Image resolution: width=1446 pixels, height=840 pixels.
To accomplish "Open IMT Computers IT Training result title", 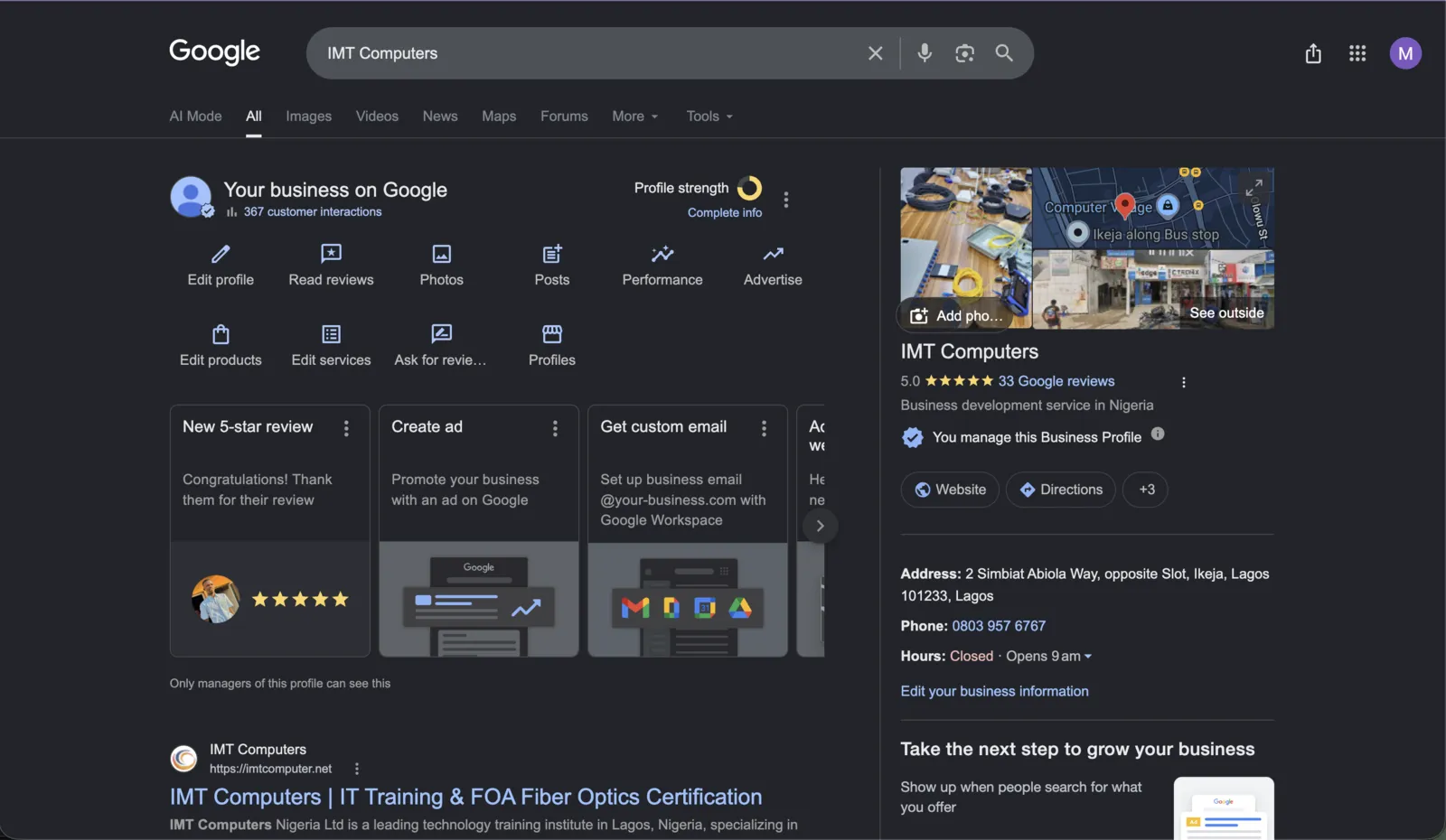I will coord(465,797).
